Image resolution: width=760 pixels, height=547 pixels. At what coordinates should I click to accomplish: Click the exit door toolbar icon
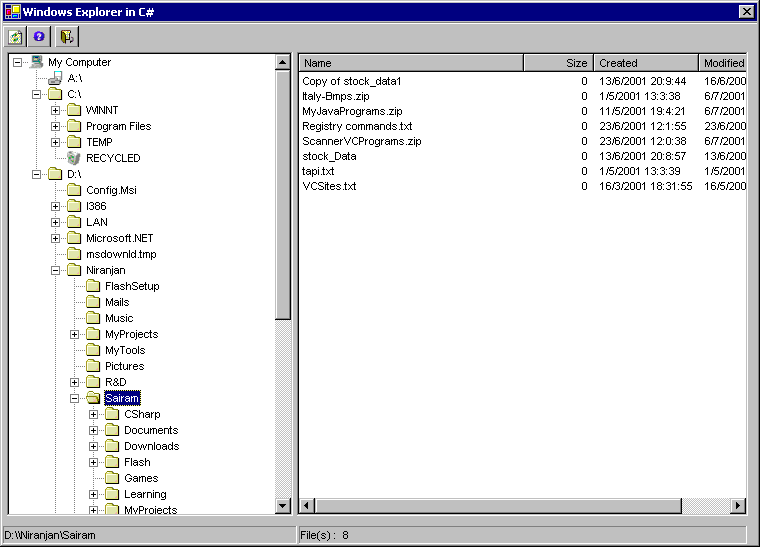tap(67, 37)
